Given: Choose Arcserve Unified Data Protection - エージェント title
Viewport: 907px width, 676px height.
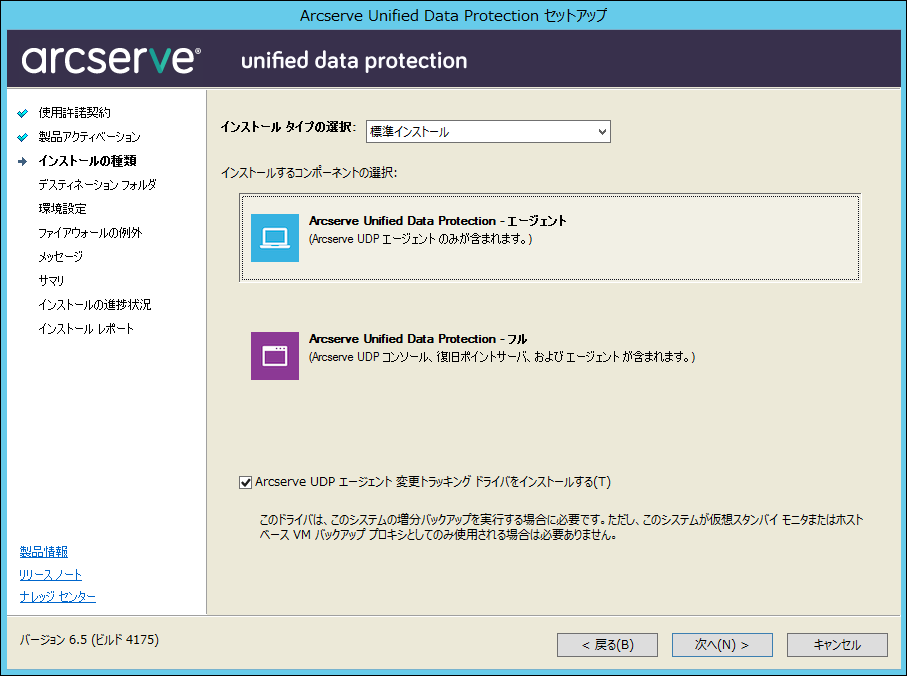Looking at the screenshot, I should point(437,221).
